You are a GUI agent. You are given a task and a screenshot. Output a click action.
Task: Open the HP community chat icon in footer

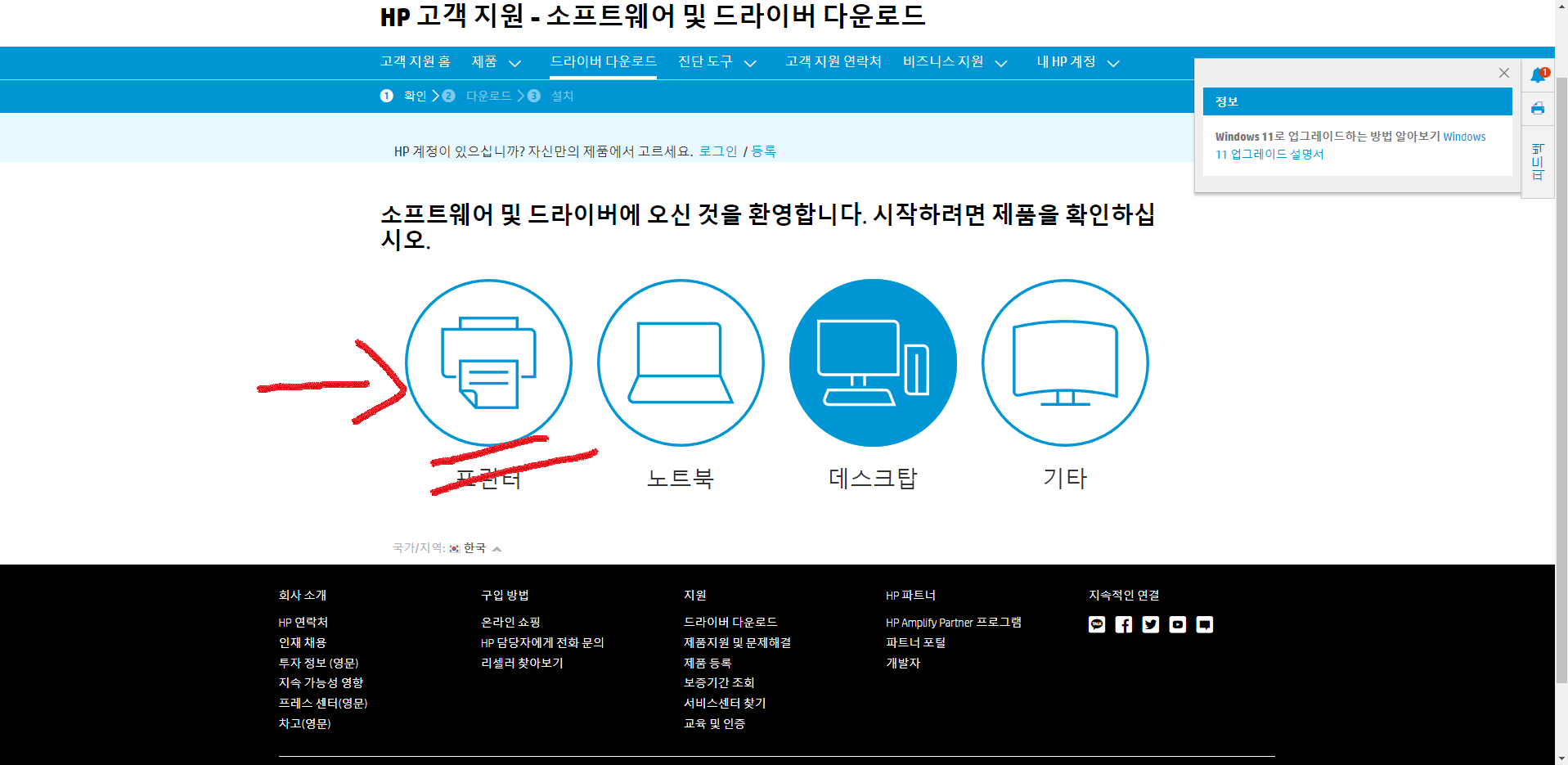[1205, 624]
